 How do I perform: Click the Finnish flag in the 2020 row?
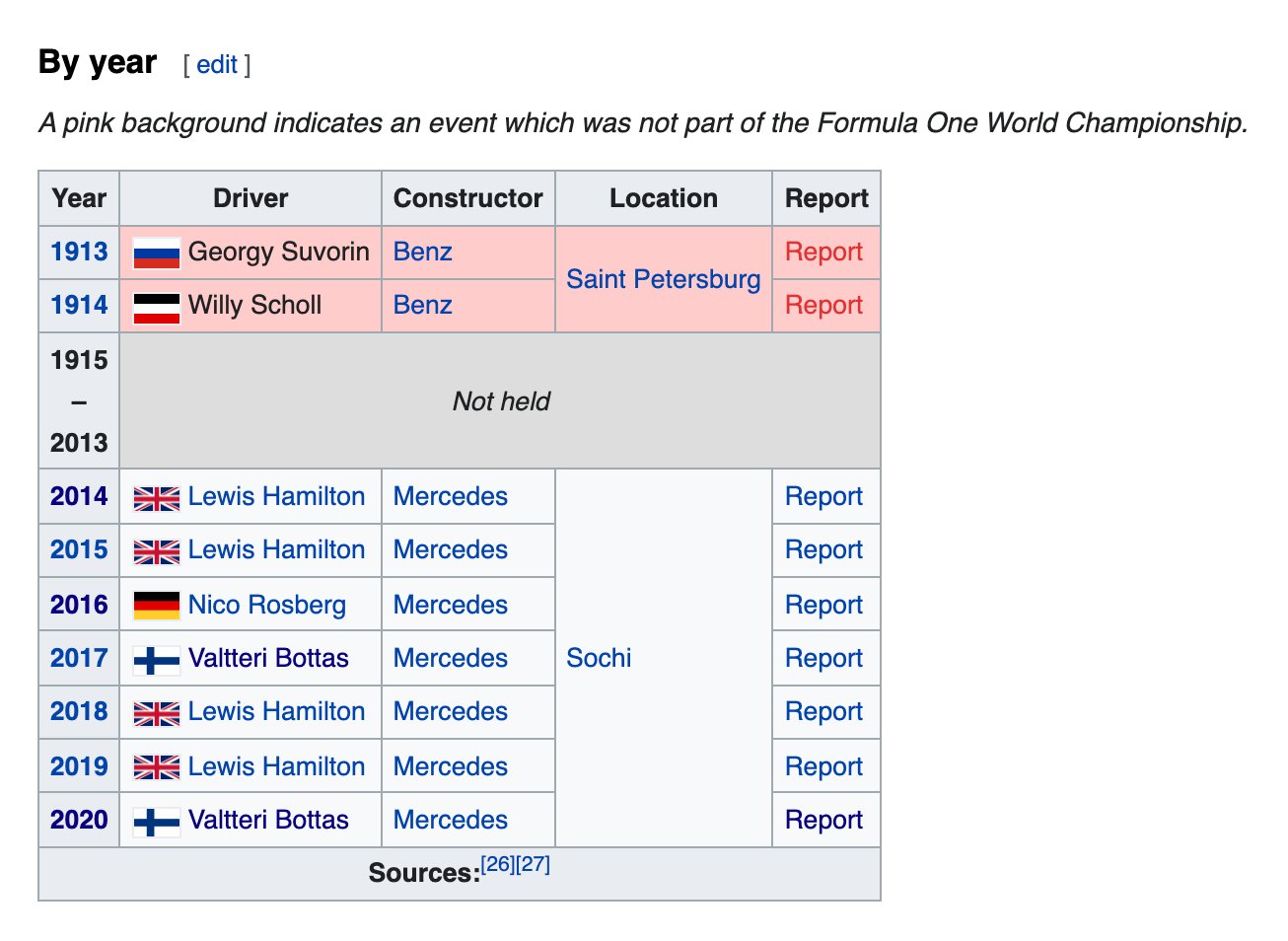coord(157,822)
